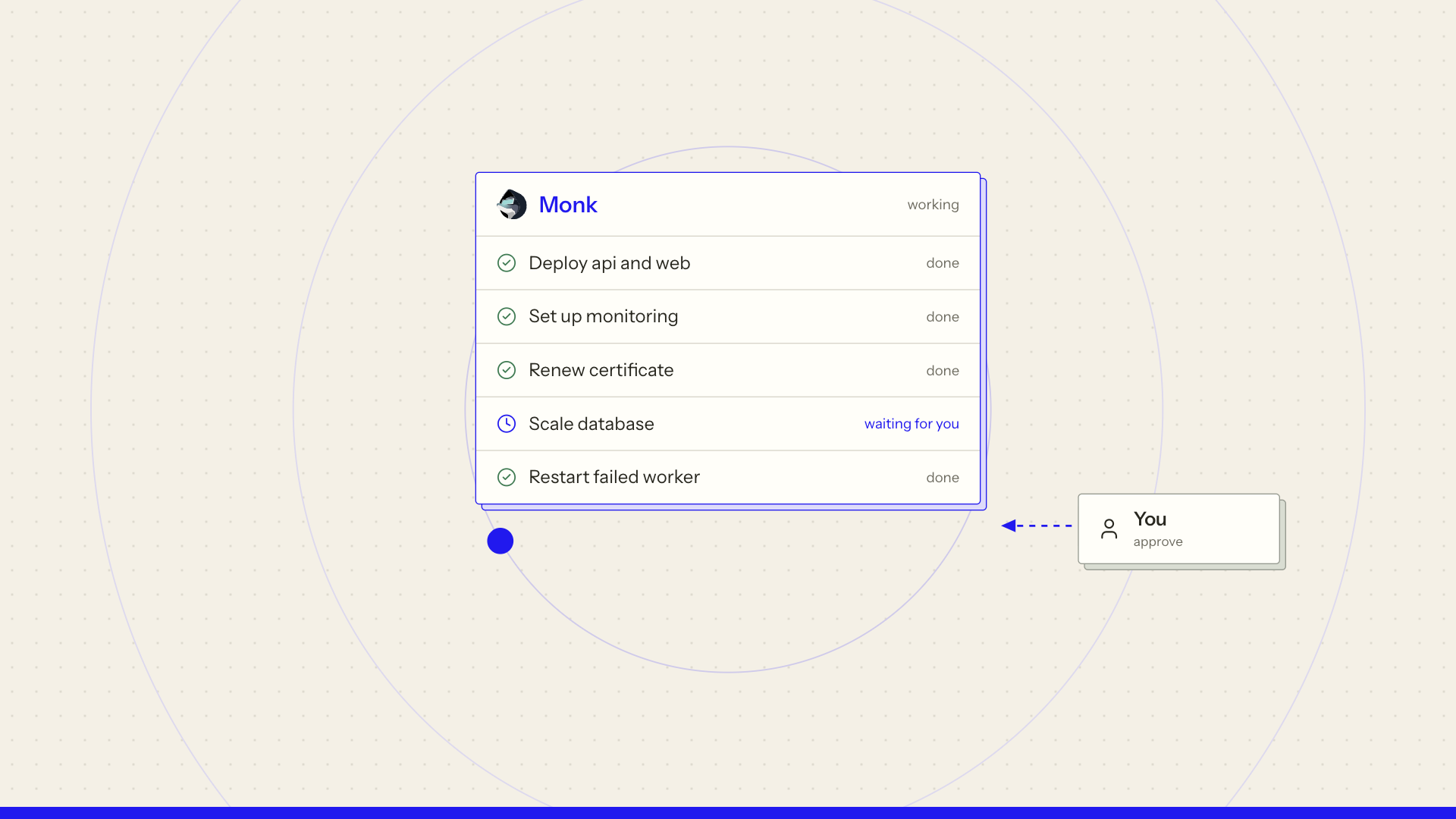Screen dimensions: 1456x819
Task: Click the checkmark icon beside Set up monitoring
Action: click(507, 316)
